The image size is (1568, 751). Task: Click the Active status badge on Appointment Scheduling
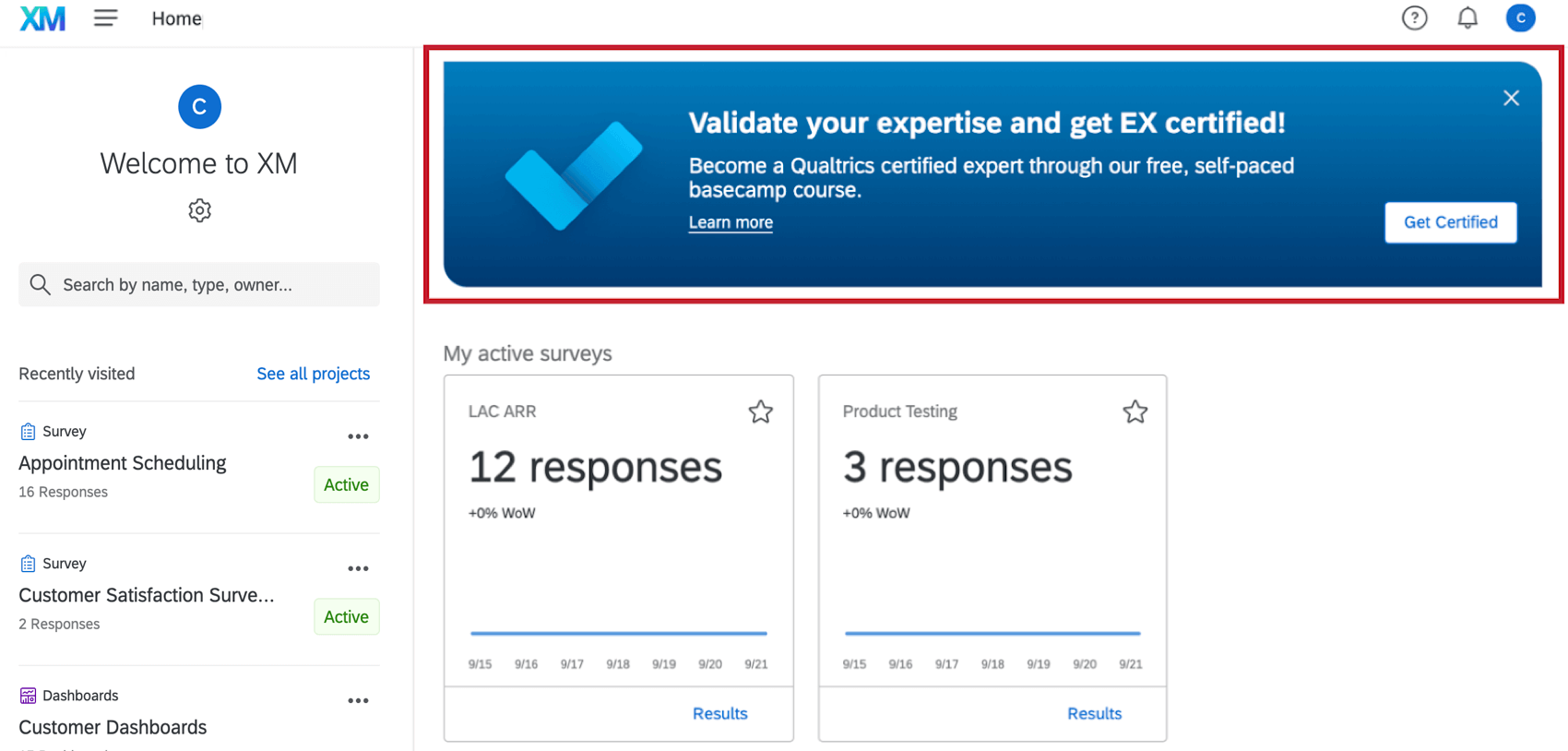(x=346, y=483)
